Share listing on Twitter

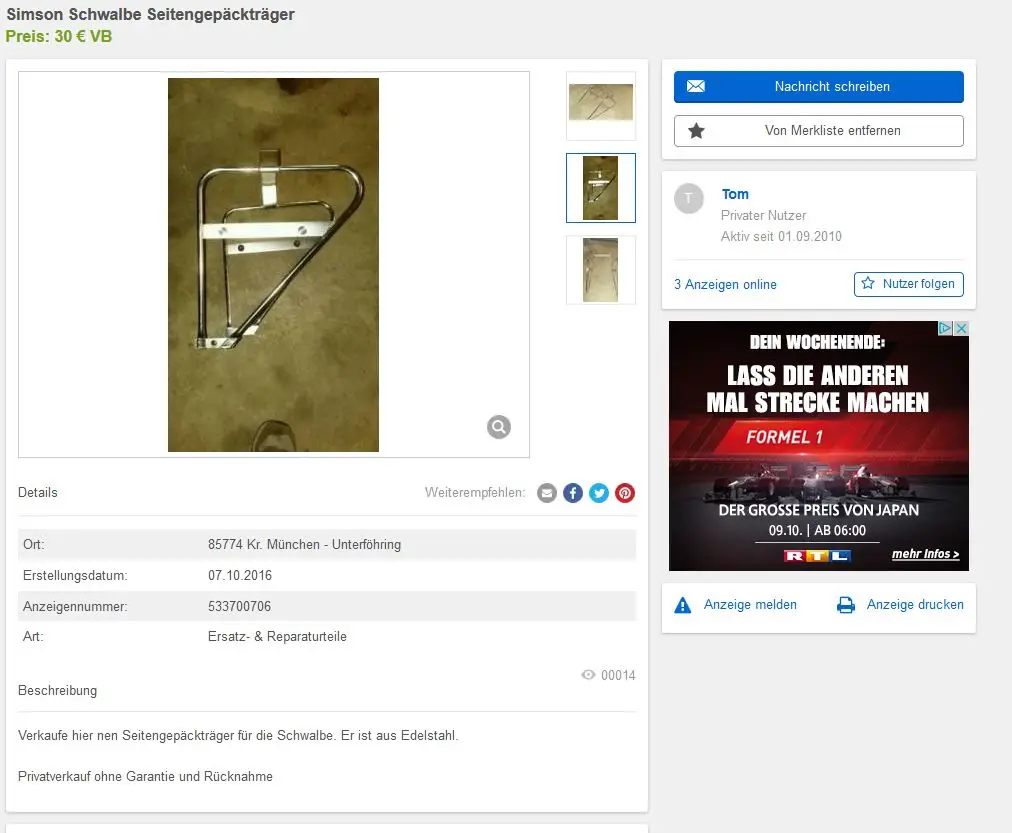click(599, 493)
